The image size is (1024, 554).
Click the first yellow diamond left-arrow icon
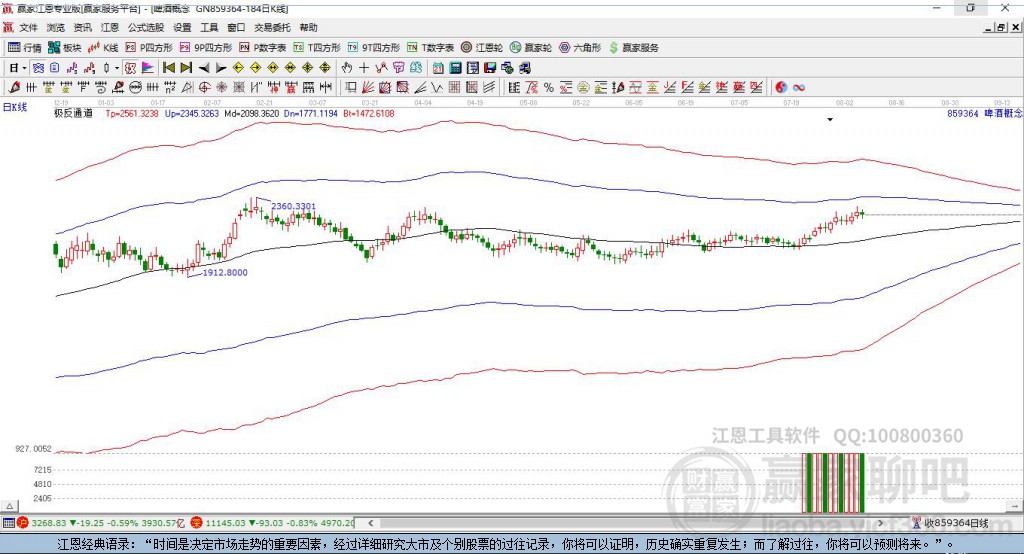(238, 68)
